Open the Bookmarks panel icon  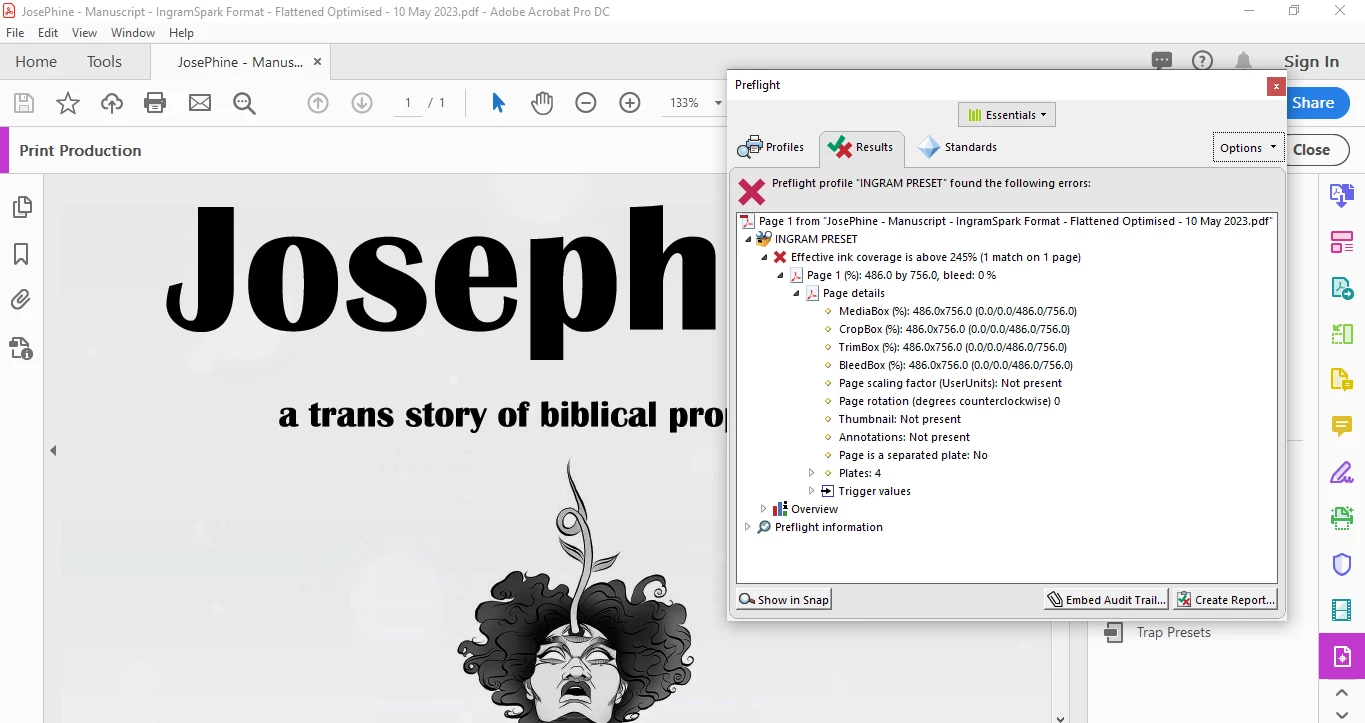21,254
